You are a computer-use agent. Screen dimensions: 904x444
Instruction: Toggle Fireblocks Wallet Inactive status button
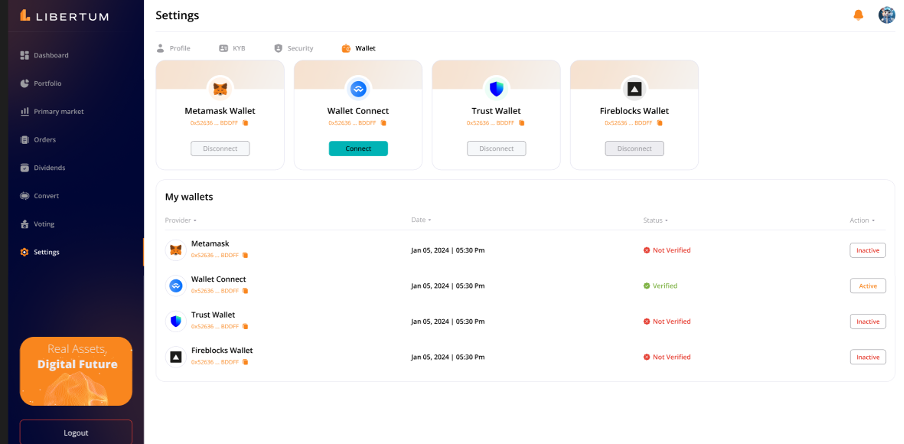pyautogui.click(x=867, y=357)
